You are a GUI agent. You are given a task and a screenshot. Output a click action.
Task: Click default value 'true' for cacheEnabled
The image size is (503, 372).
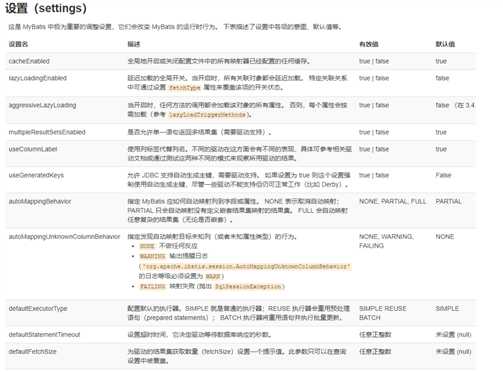tap(441, 61)
